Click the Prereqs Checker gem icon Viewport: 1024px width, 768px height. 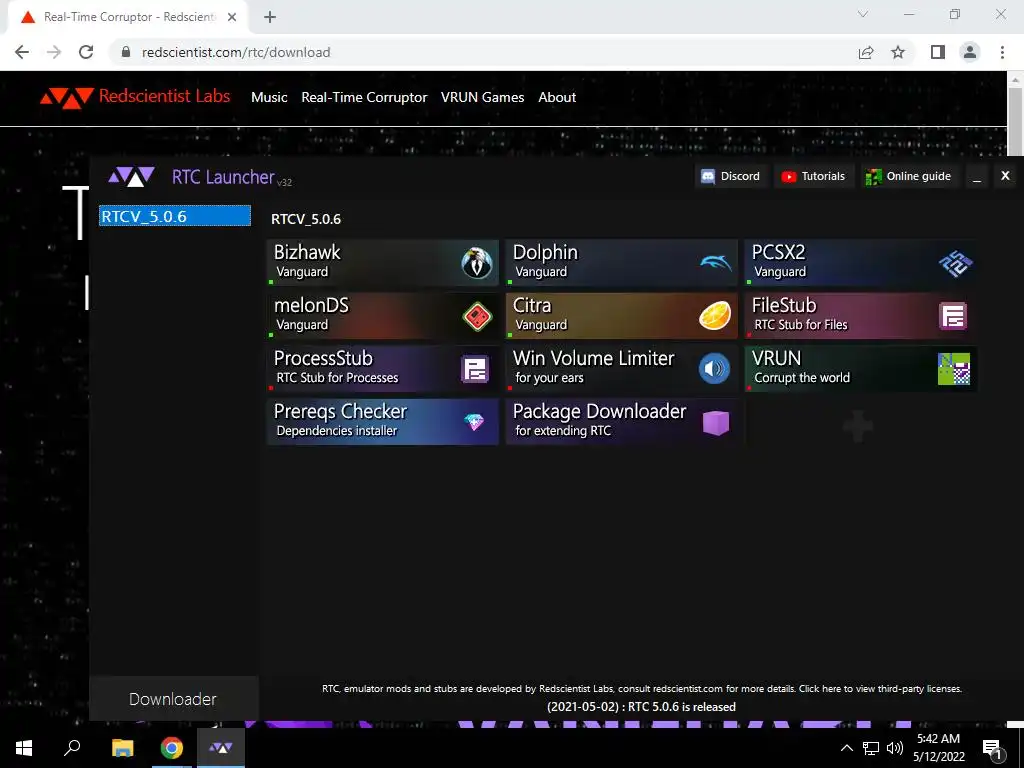click(474, 422)
